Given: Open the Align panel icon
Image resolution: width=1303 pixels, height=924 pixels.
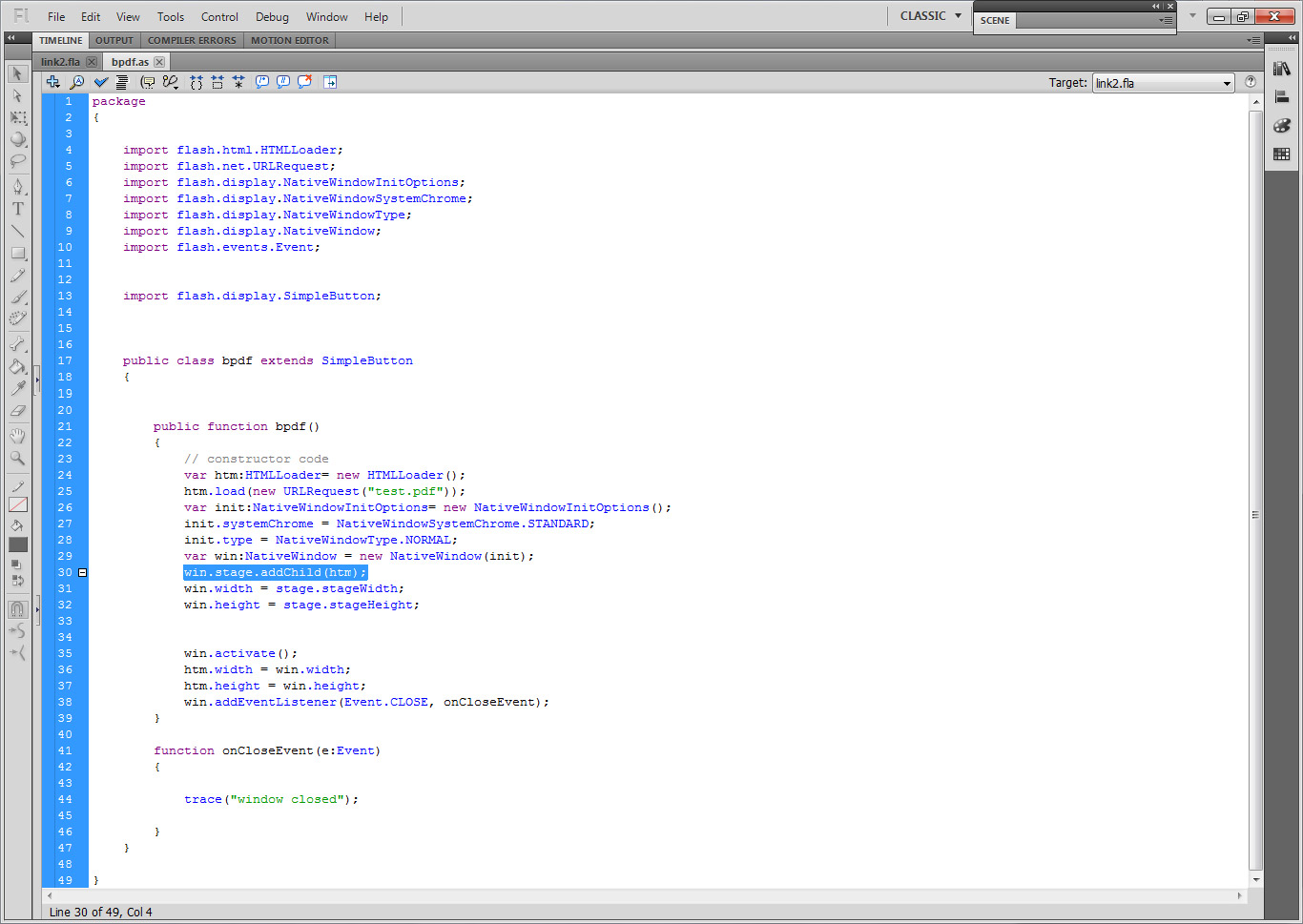Looking at the screenshot, I should click(x=1282, y=97).
